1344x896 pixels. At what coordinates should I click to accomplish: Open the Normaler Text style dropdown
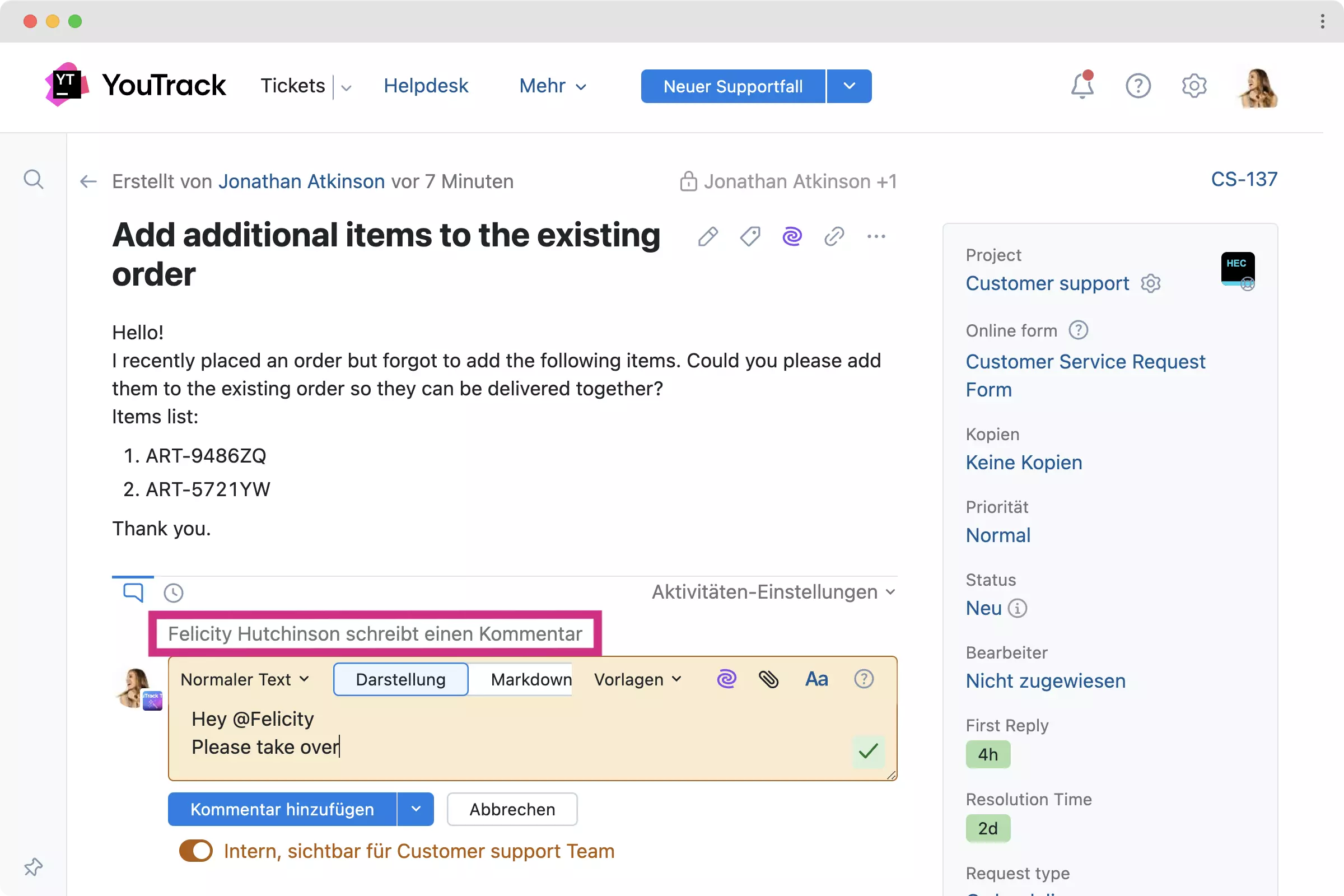pyautogui.click(x=245, y=679)
